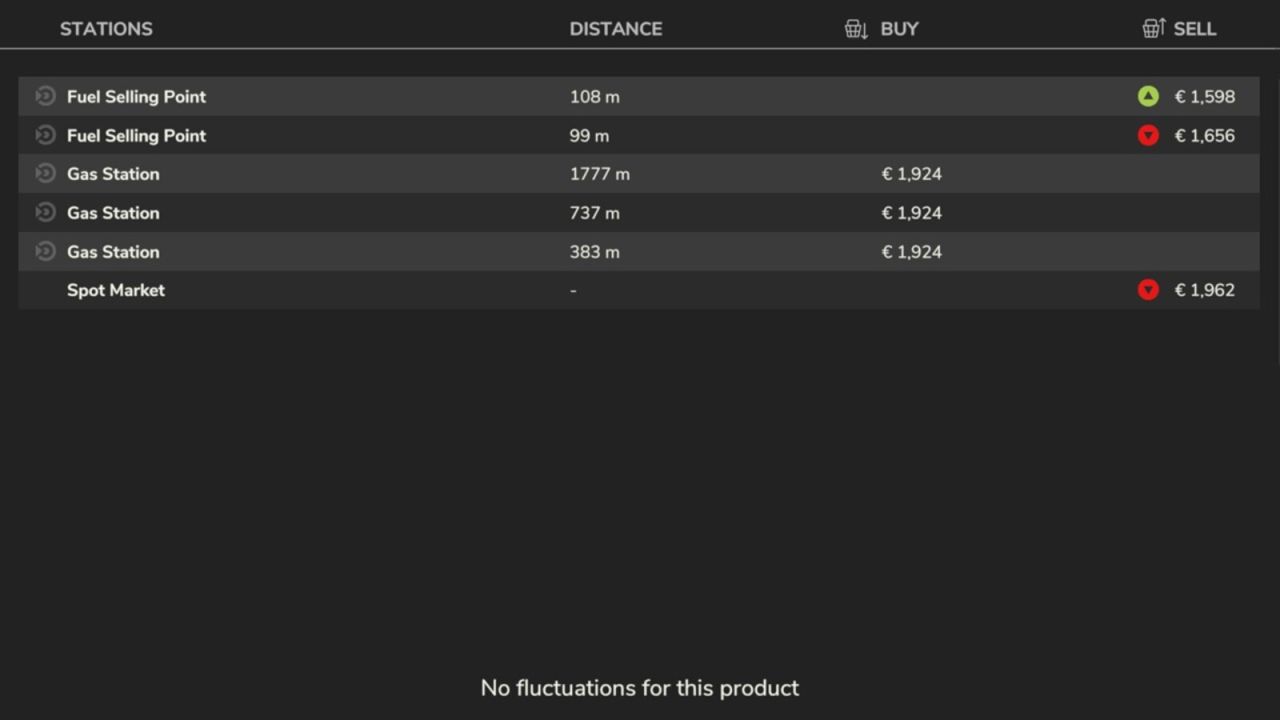Click the basket icon next to BUY

pos(856,29)
